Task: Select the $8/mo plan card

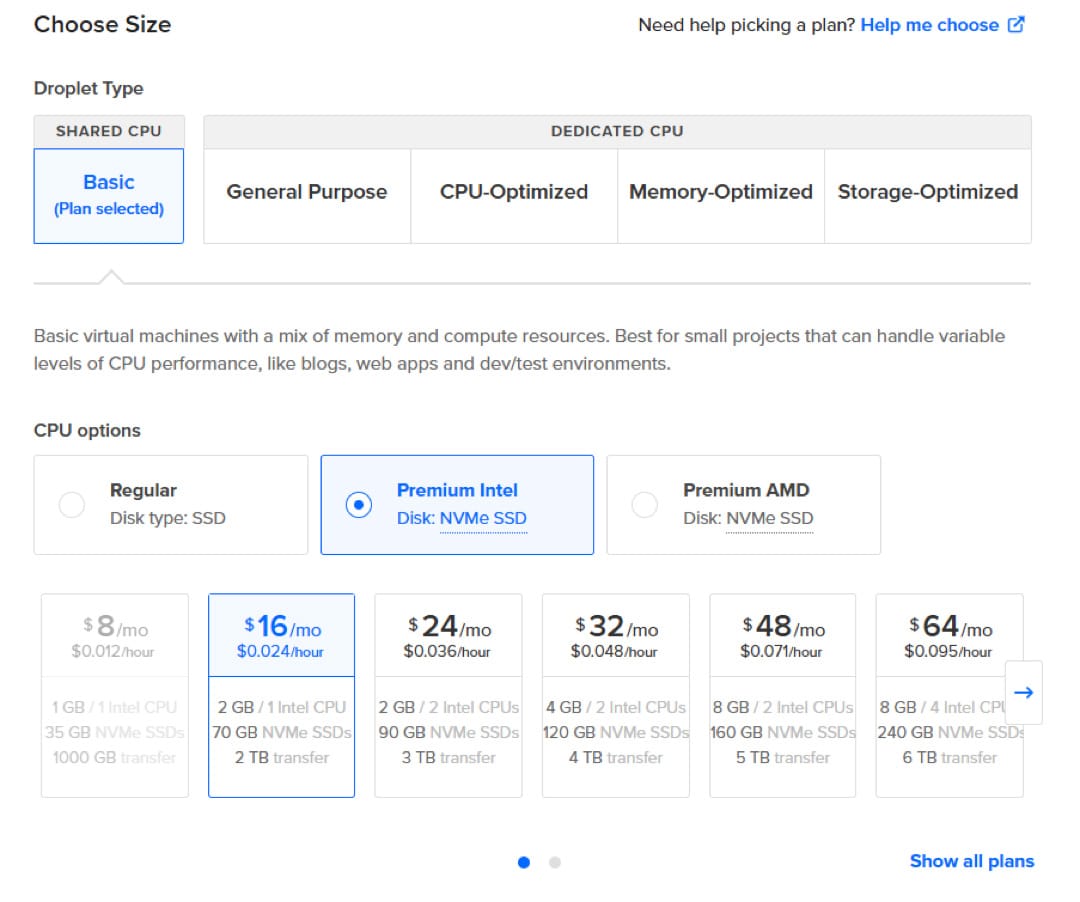Action: coord(115,695)
